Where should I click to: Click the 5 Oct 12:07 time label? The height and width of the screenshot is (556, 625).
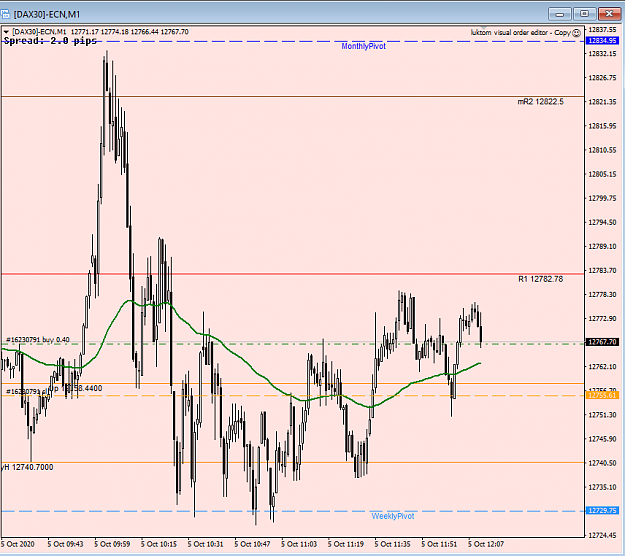(x=486, y=544)
